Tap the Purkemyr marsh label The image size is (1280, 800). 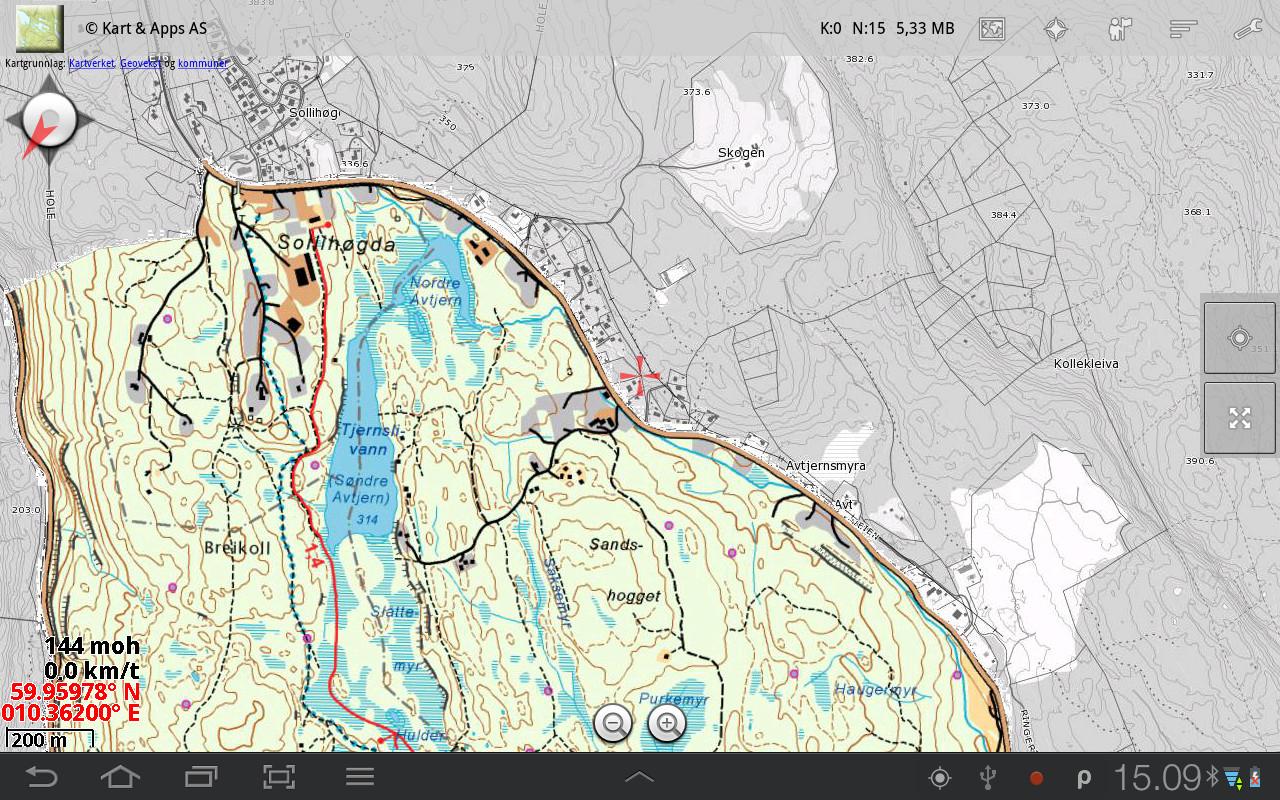point(673,700)
